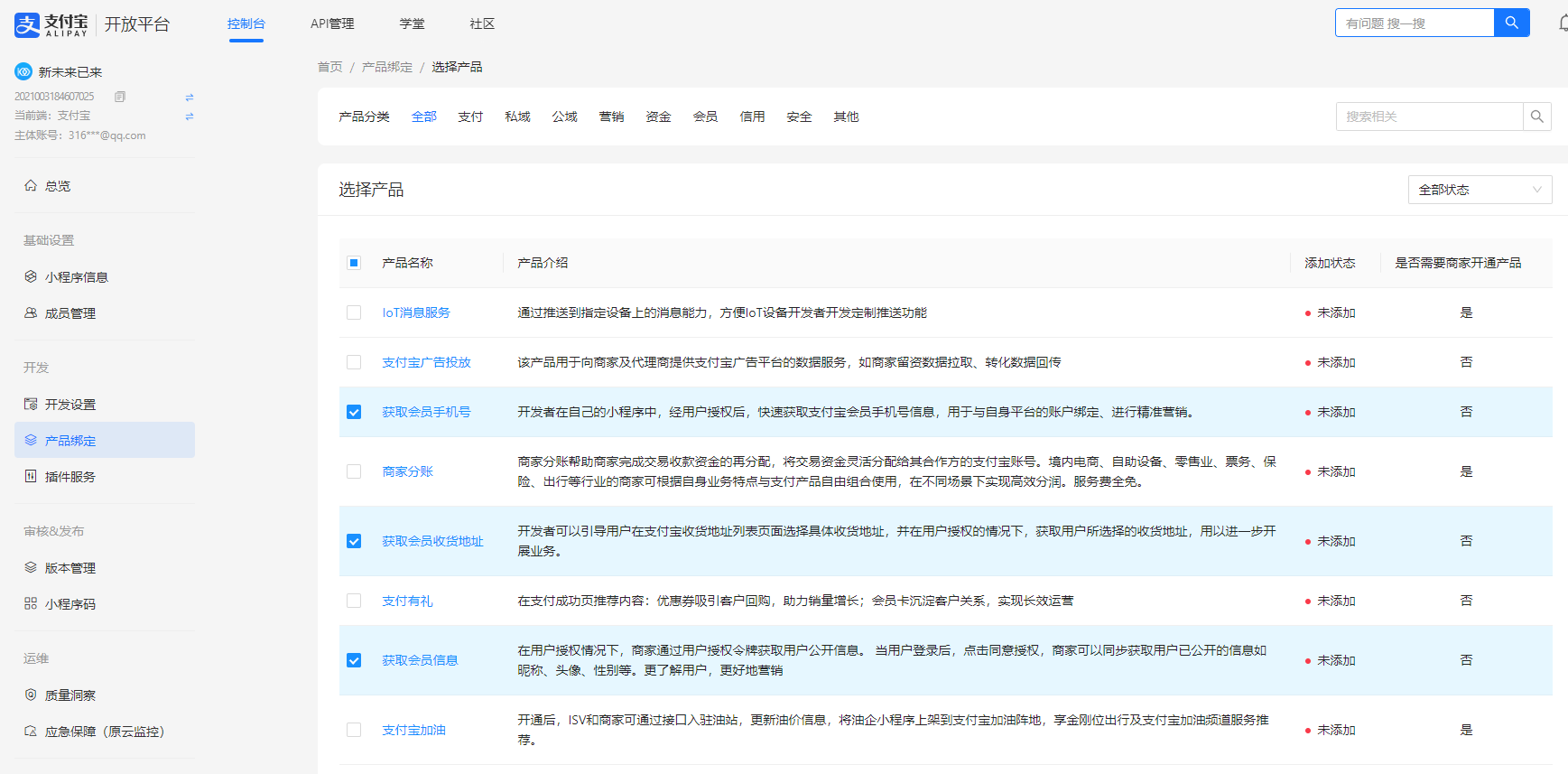Image resolution: width=1568 pixels, height=774 pixels.
Task: Click the 添加状态 column header
Action: coord(1330,263)
